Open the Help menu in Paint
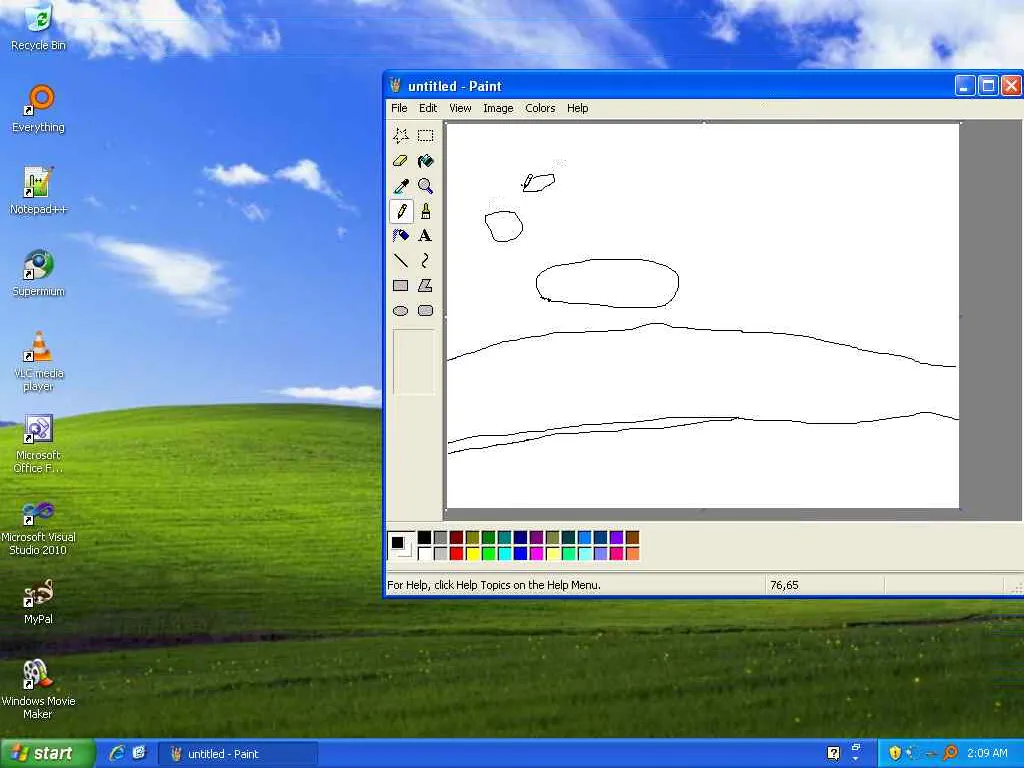This screenshot has height=768, width=1024. tap(577, 108)
